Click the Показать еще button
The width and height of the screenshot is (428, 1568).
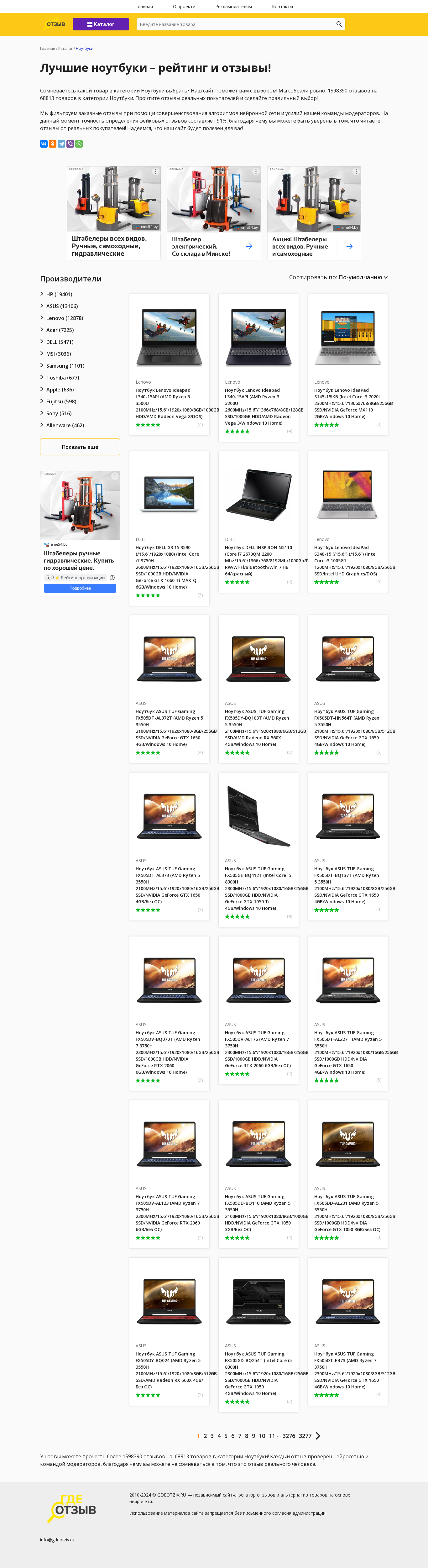(80, 447)
